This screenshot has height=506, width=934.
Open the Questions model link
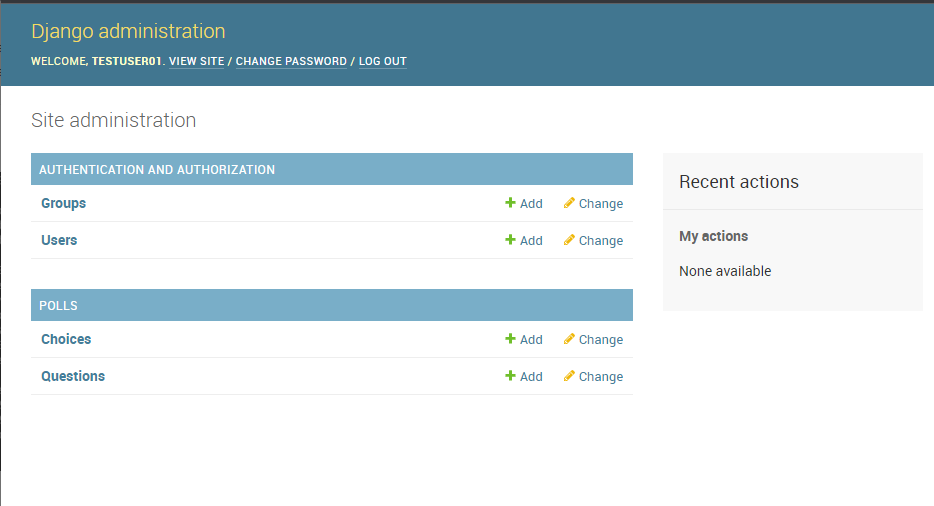click(73, 376)
